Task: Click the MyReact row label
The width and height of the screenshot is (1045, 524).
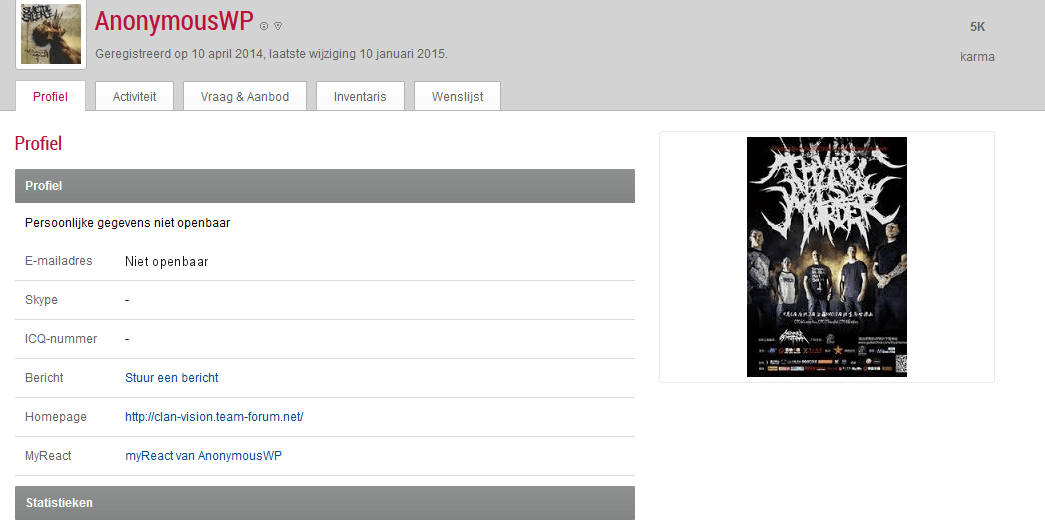Action: (x=48, y=455)
